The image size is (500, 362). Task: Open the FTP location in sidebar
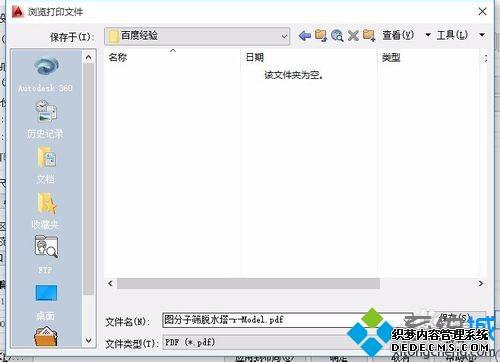click(45, 255)
